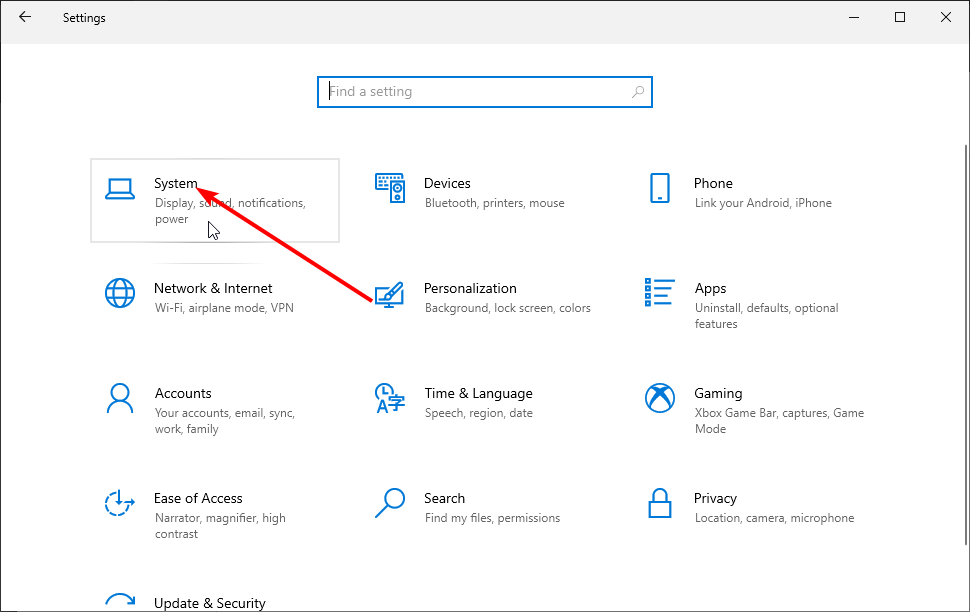Select Personalization title

click(x=470, y=288)
